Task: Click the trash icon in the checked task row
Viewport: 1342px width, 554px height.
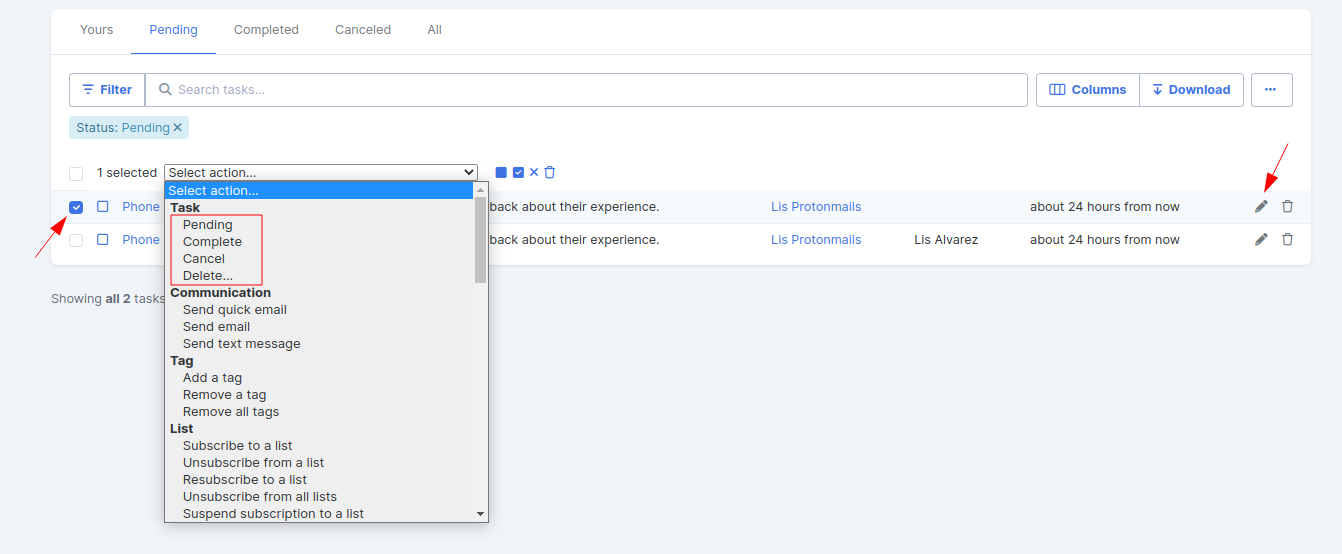Action: (1287, 207)
